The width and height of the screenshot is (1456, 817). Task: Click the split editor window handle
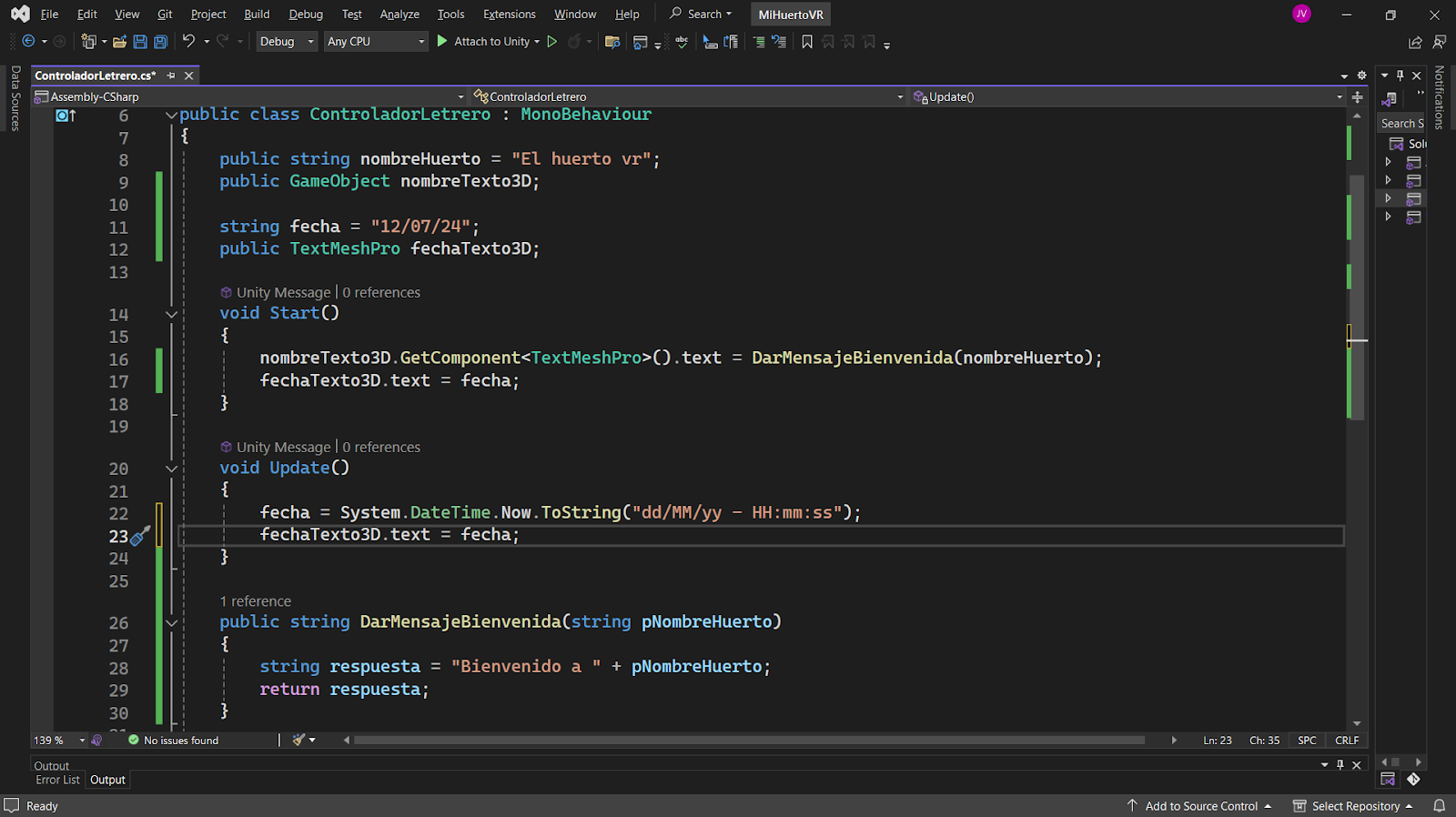(x=1357, y=96)
